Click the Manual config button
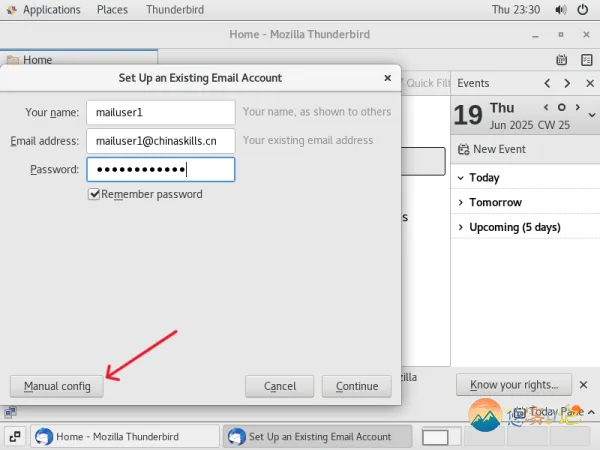The height and width of the screenshot is (450, 600). (57, 386)
